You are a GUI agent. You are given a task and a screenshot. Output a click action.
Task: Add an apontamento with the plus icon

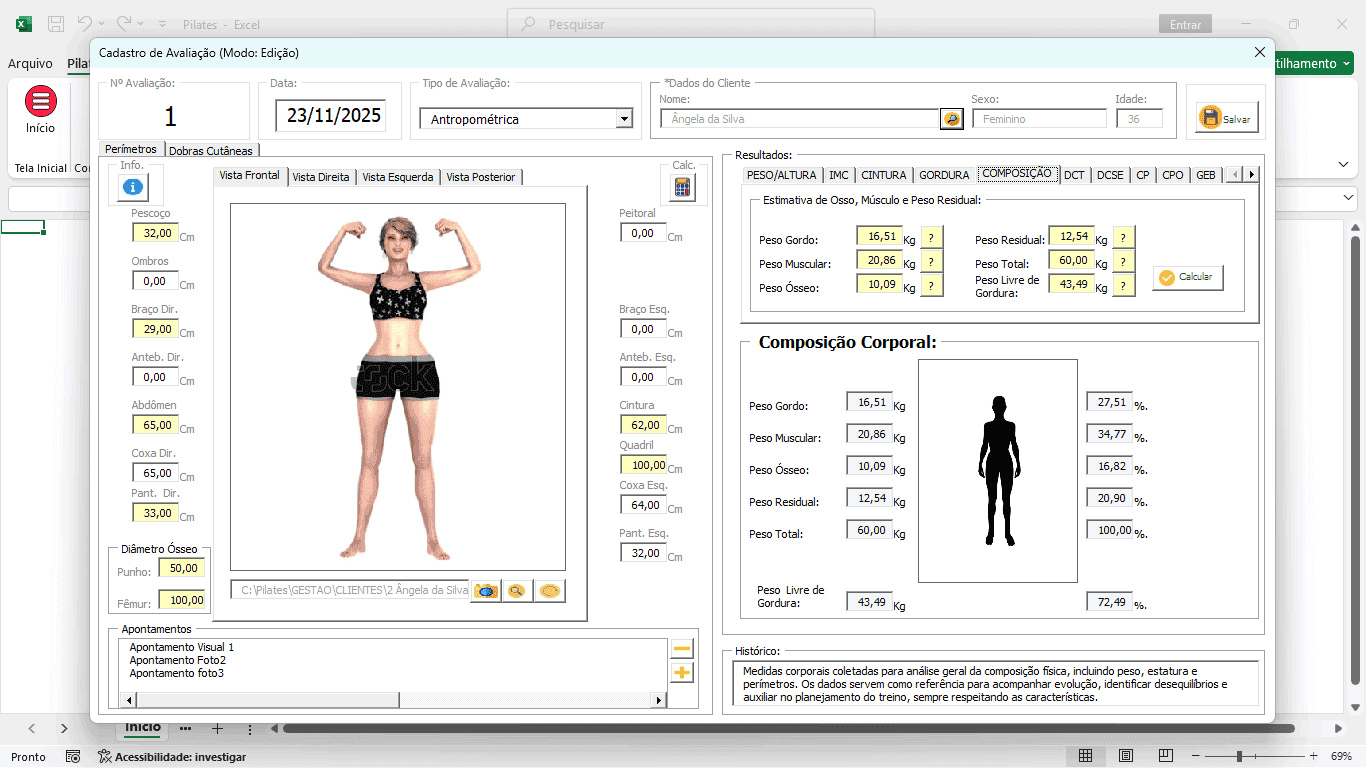click(x=682, y=673)
